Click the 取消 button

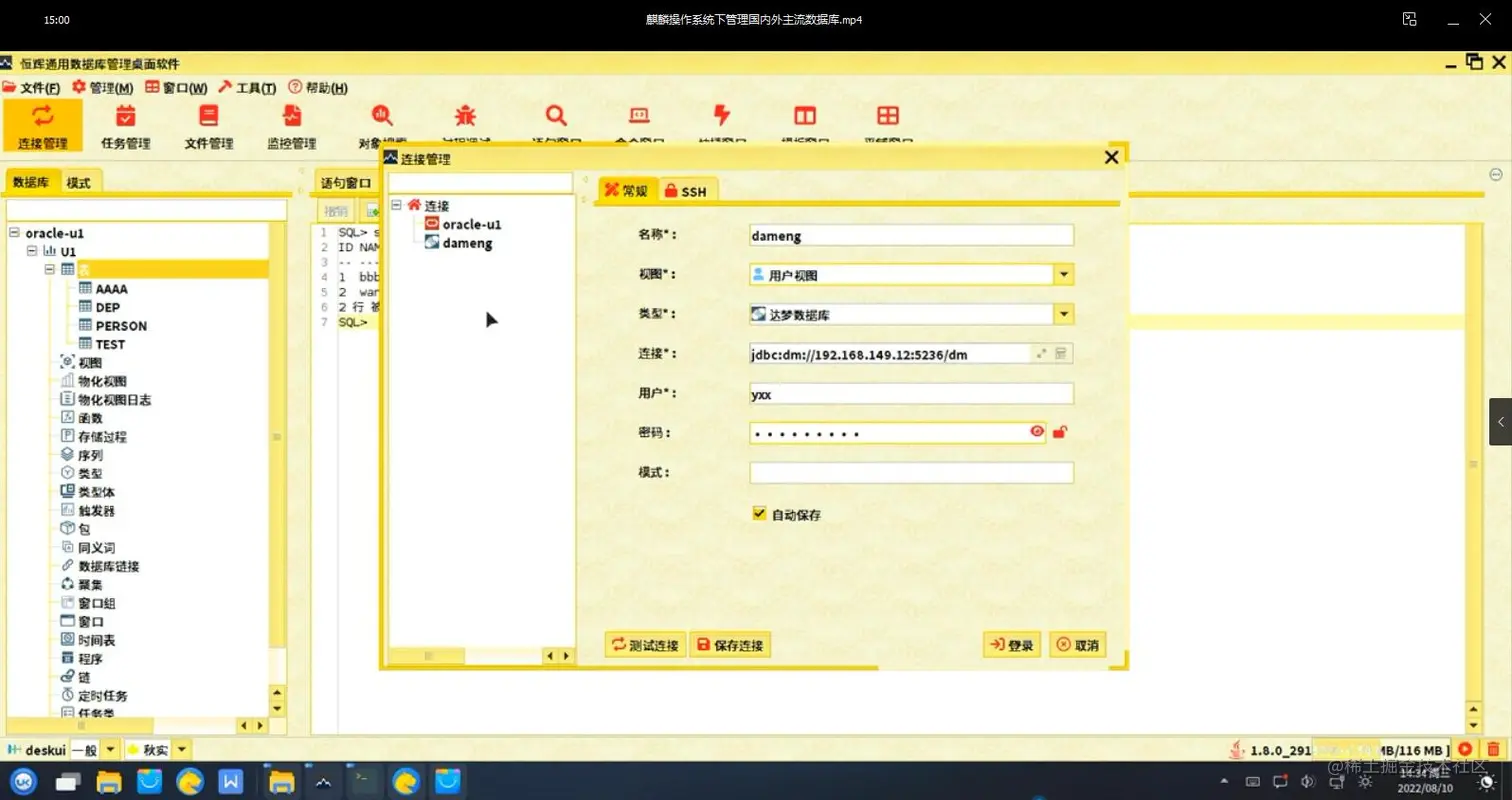tap(1078, 645)
